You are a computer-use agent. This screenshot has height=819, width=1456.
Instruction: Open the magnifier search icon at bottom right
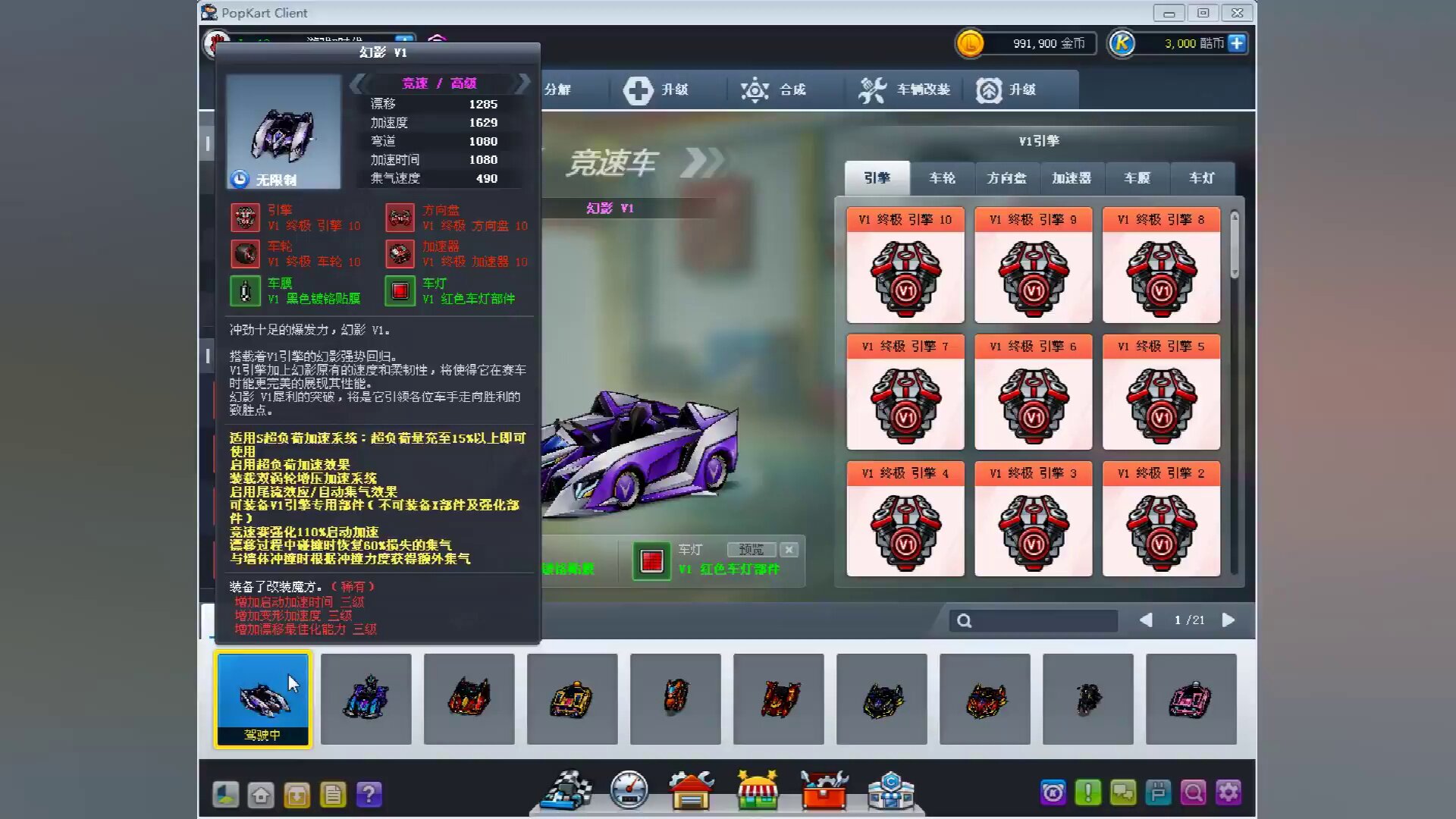pyautogui.click(x=1193, y=792)
